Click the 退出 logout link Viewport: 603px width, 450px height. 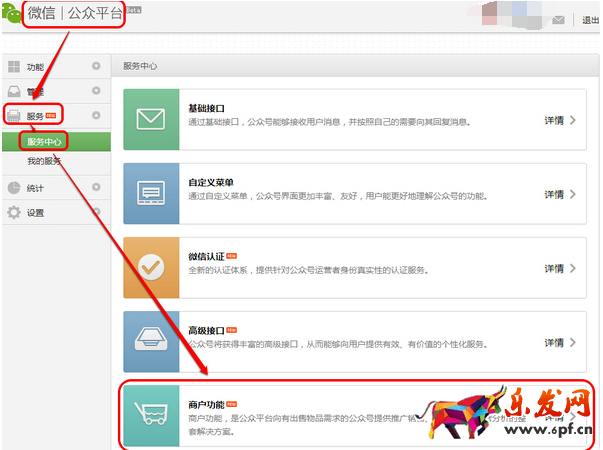click(590, 20)
